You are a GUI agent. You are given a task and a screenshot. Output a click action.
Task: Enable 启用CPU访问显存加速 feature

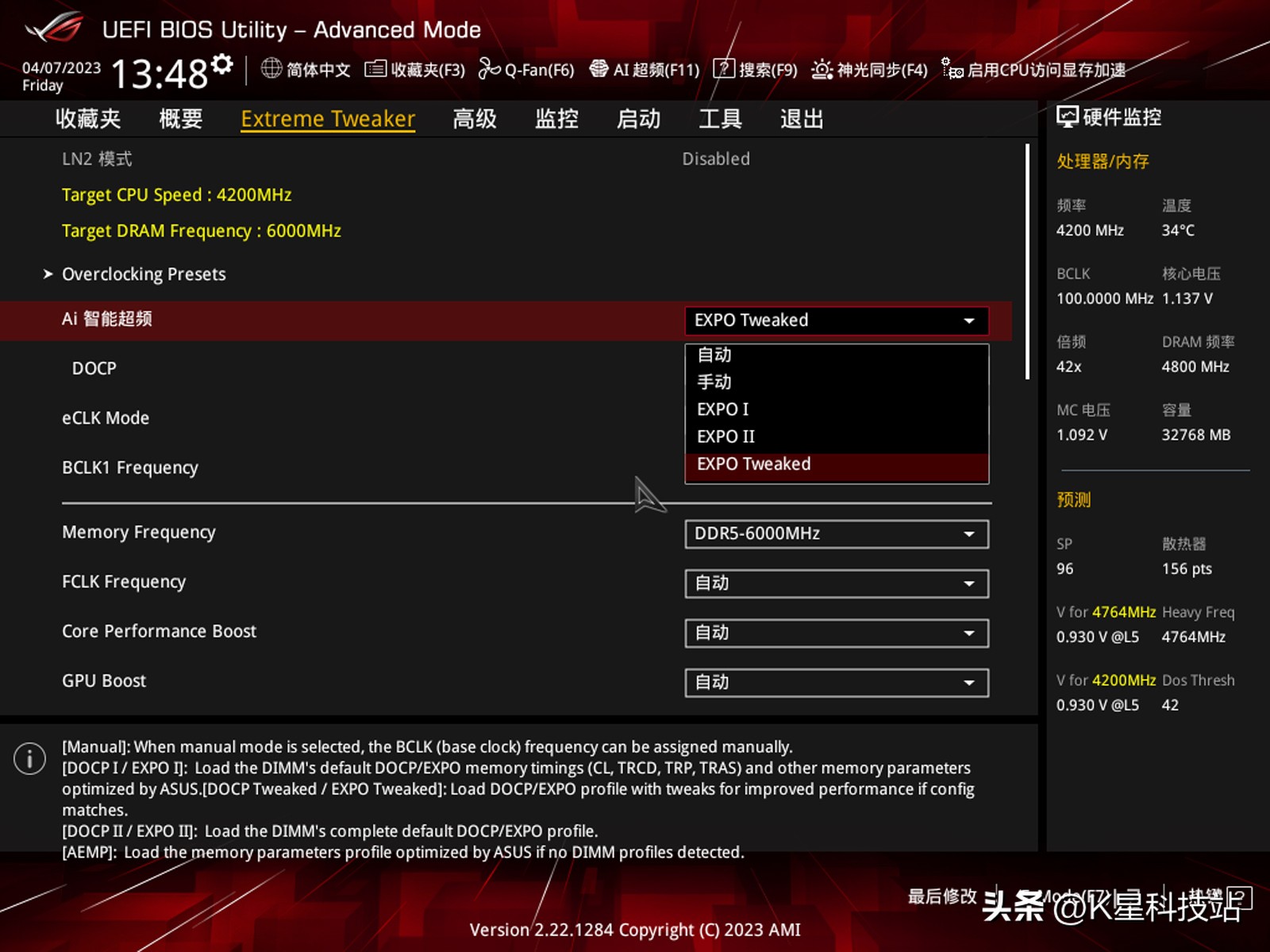(1032, 70)
